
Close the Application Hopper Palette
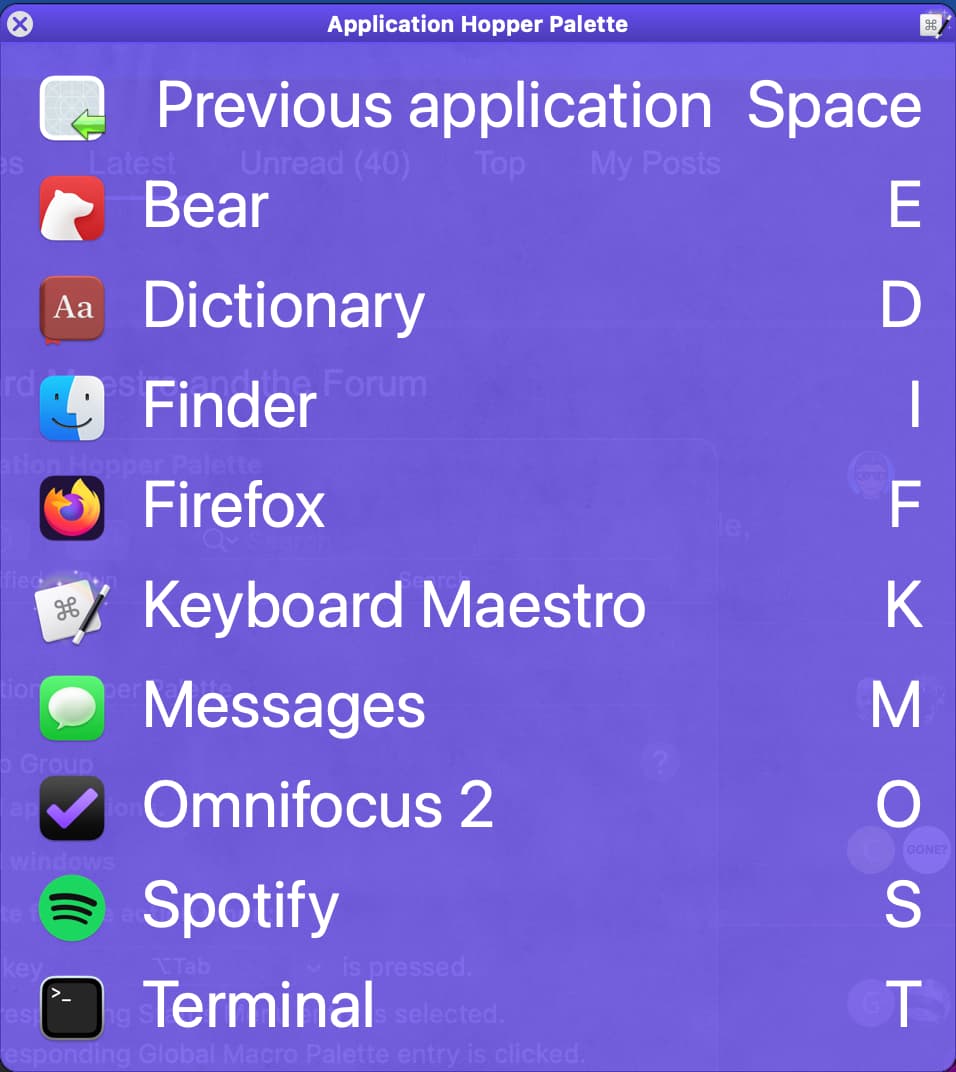coord(20,25)
